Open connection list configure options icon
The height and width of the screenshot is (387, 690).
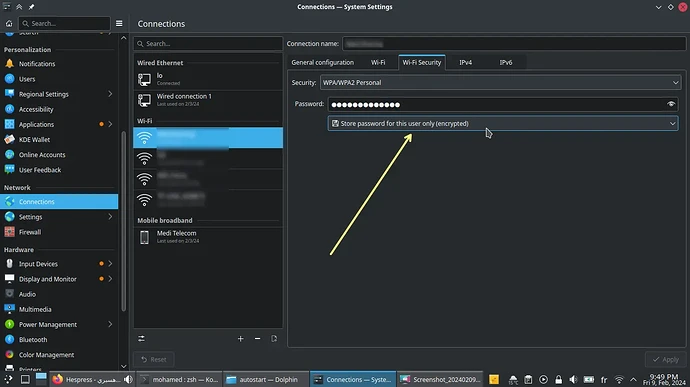point(141,339)
